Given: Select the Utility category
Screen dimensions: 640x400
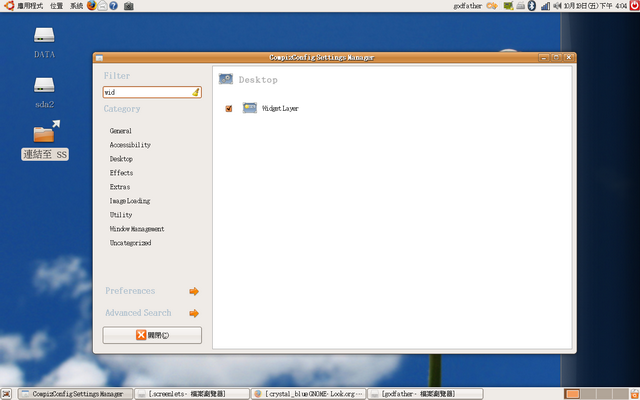Looking at the screenshot, I should (x=121, y=215).
